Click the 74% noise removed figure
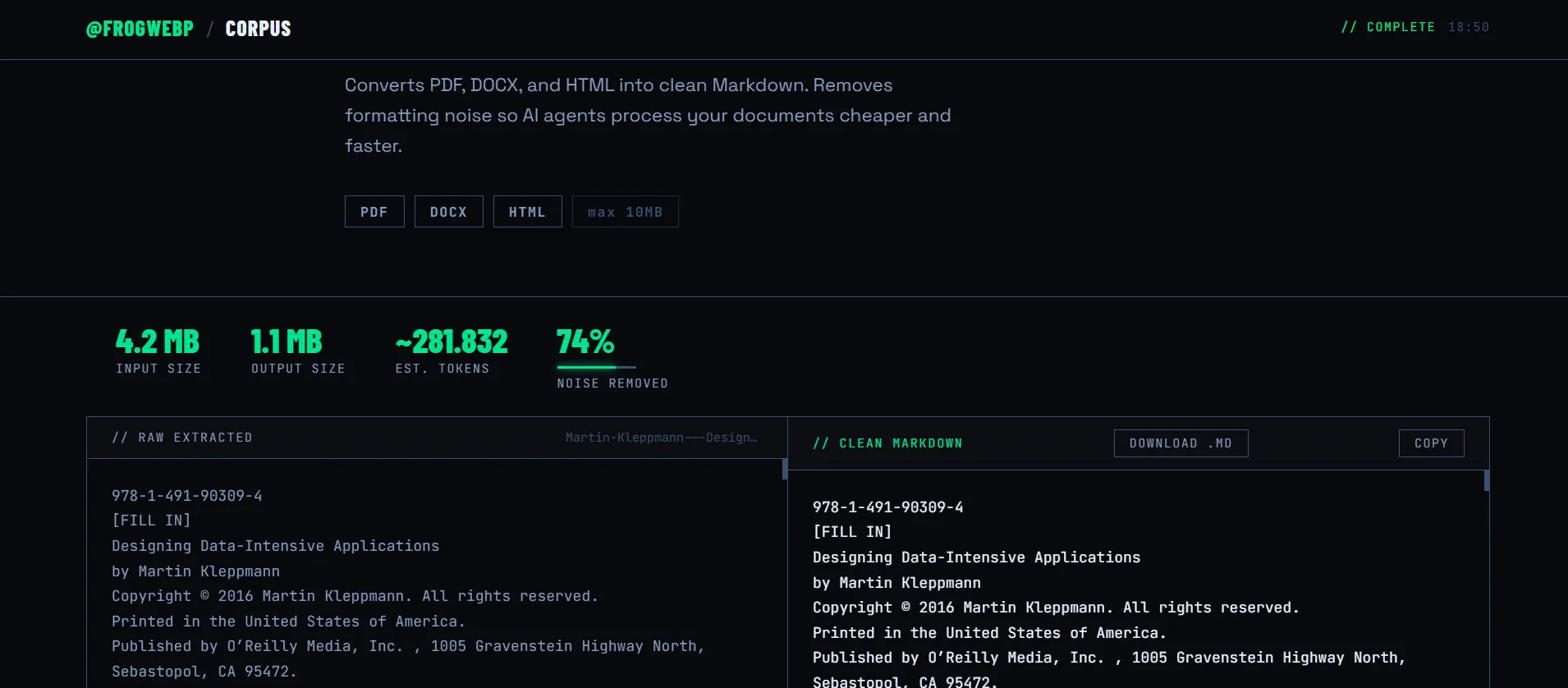Image resolution: width=1568 pixels, height=688 pixels. pyautogui.click(x=585, y=342)
